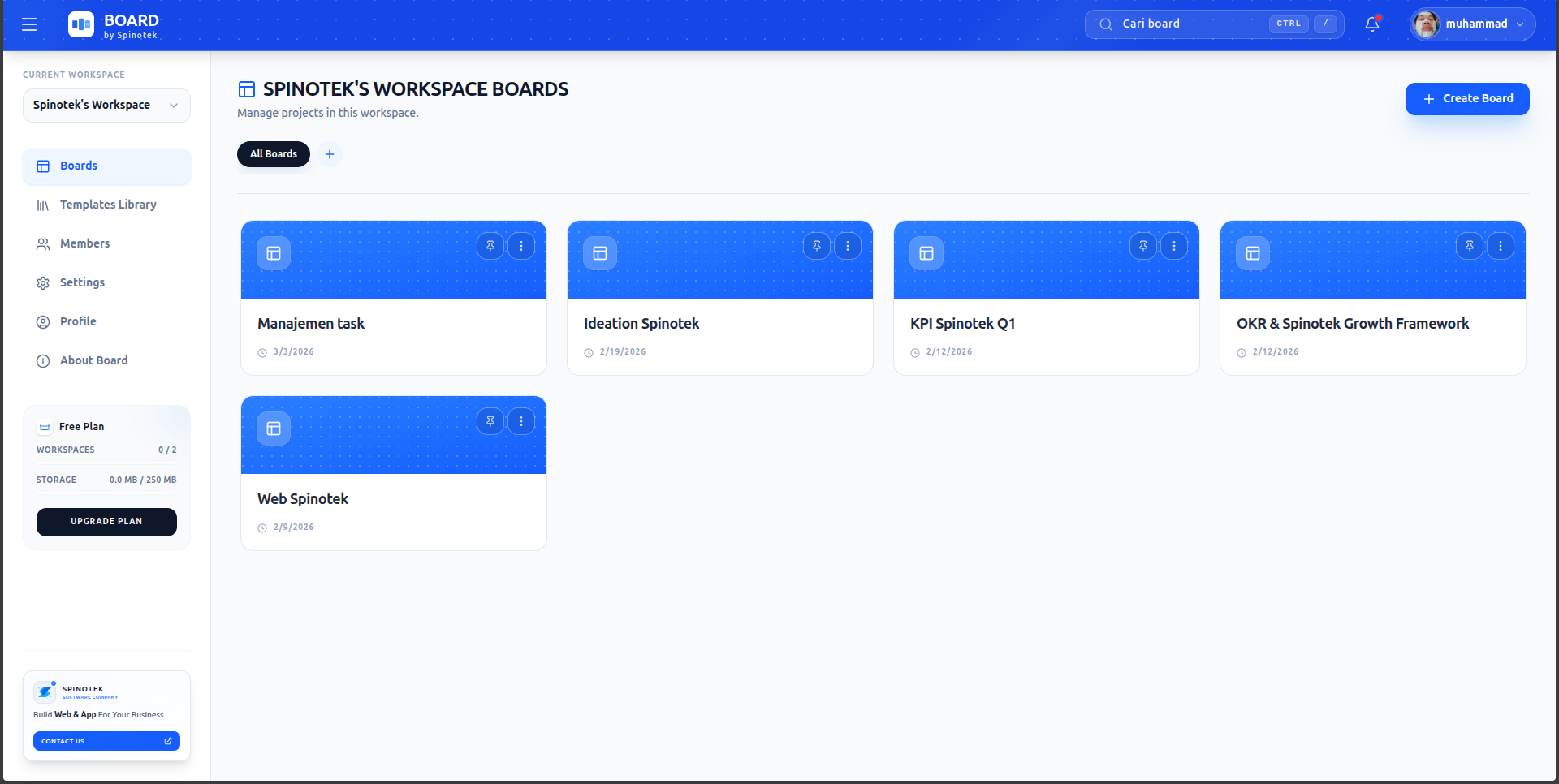Open options menu on Ideation Spinotek board
This screenshot has height=784, width=1559.
849,245
